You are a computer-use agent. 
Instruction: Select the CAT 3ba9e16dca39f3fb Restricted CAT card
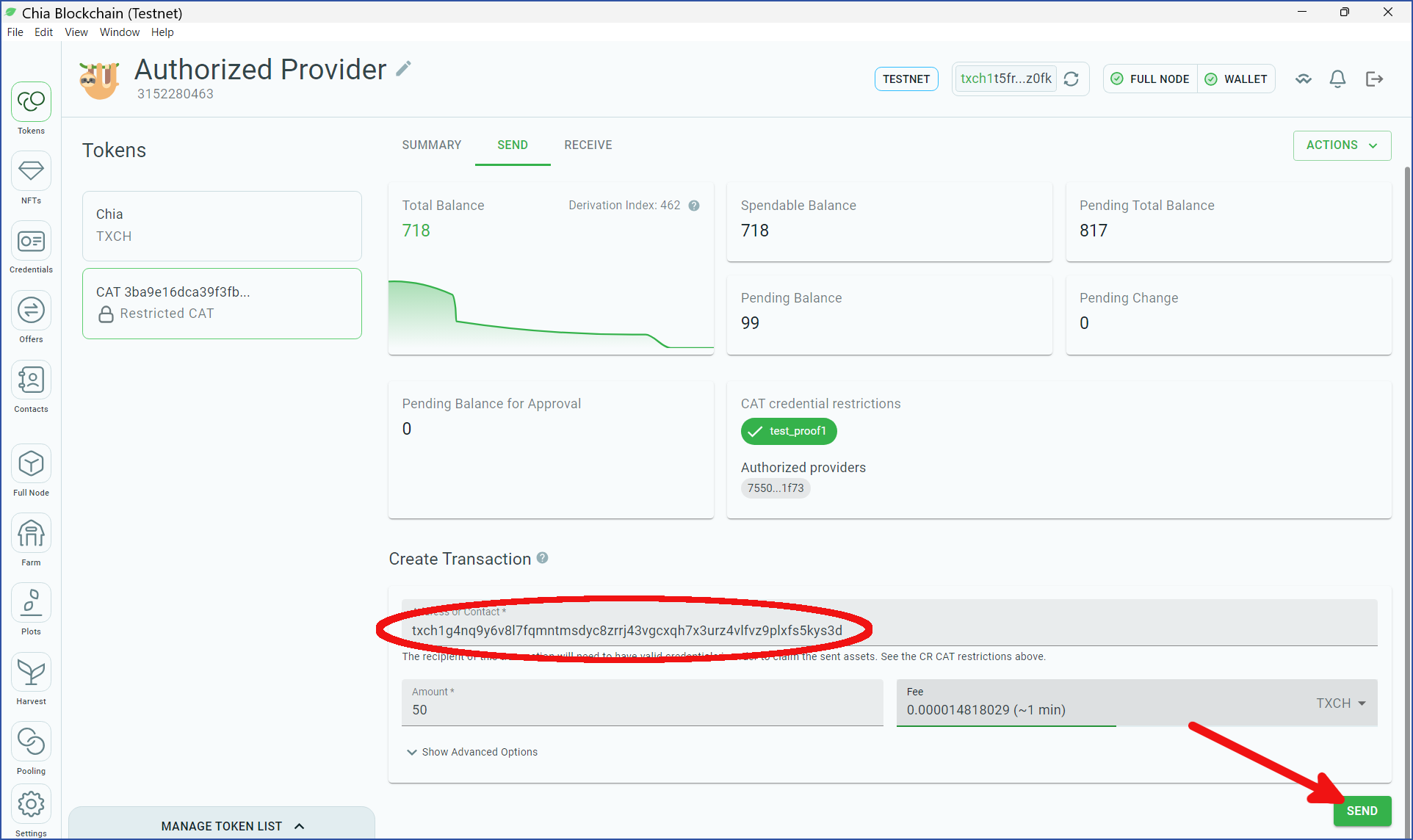click(x=222, y=303)
